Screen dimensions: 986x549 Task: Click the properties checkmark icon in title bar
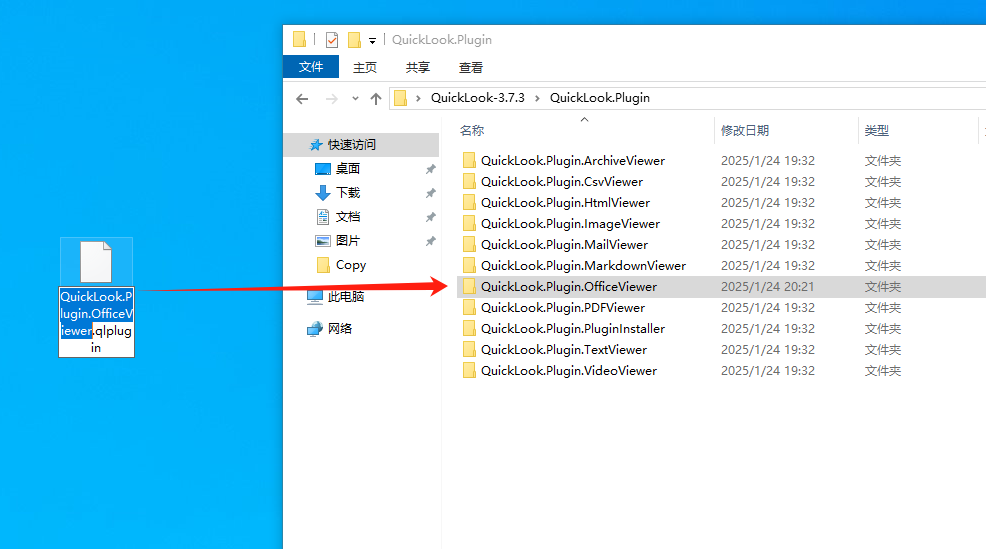pyautogui.click(x=332, y=40)
